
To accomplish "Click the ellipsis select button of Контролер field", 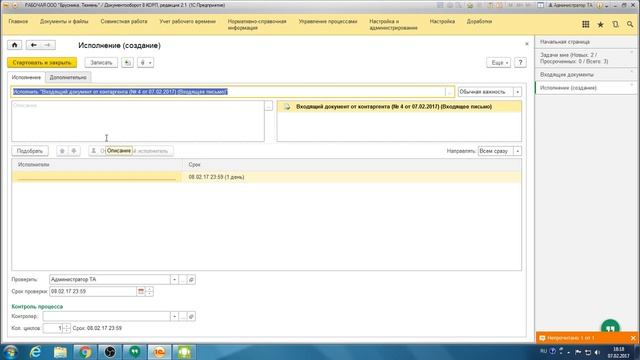I will 182,316.
